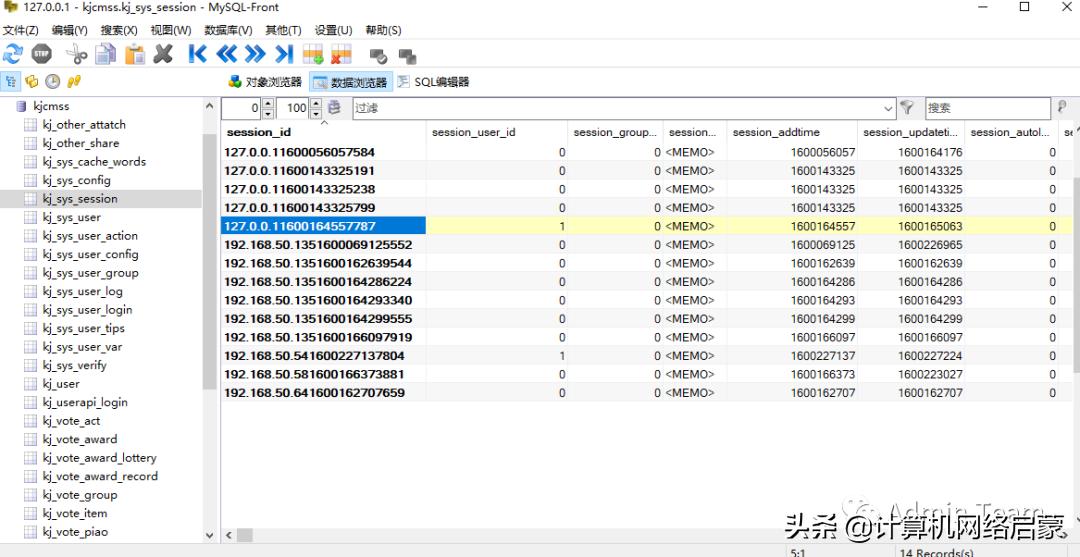Click the insert record icon
This screenshot has height=557, width=1080.
pos(313,54)
